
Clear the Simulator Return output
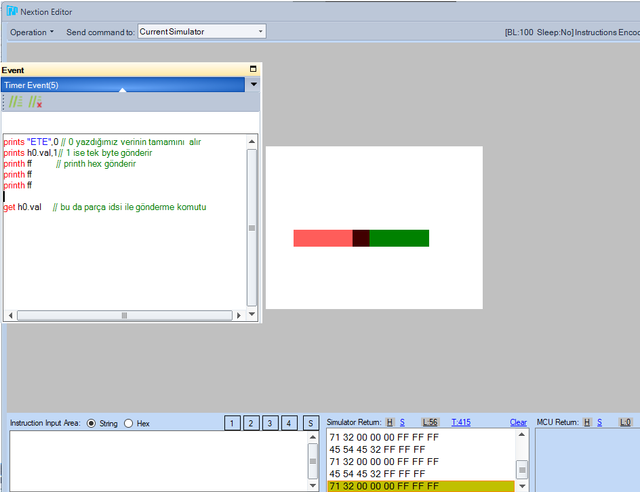518,423
